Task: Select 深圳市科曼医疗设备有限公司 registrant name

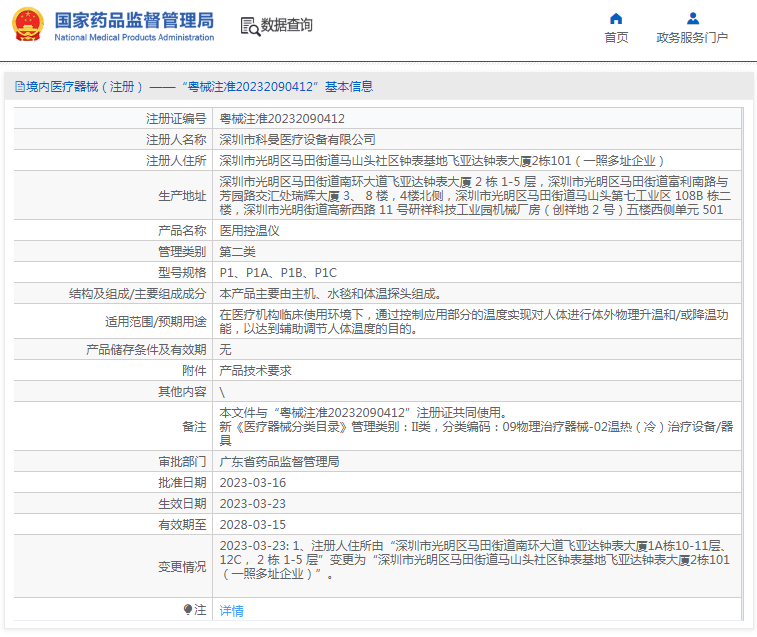Action: [x=297, y=140]
